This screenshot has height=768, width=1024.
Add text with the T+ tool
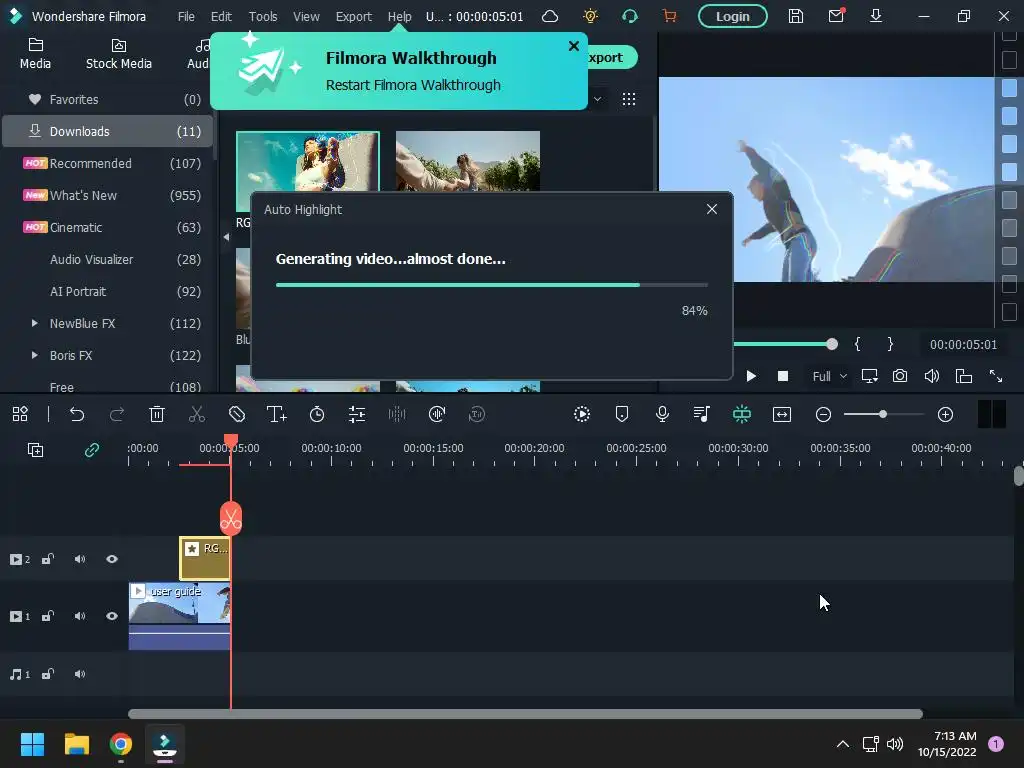(x=277, y=414)
